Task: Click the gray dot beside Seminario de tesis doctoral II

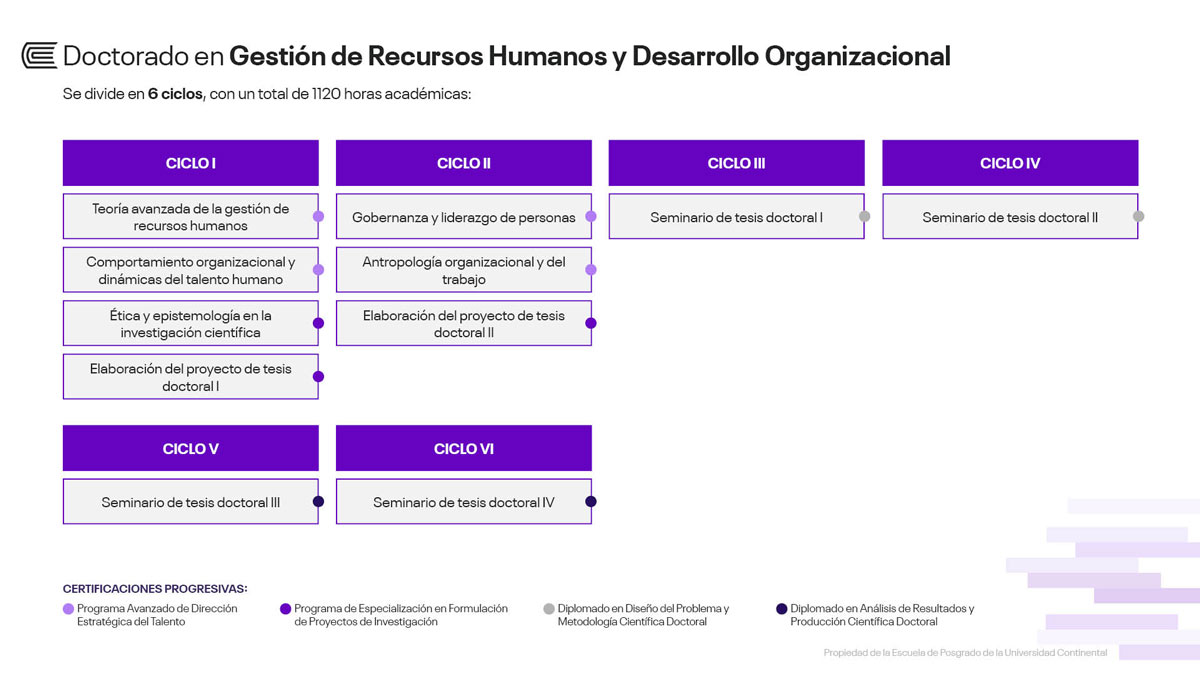Action: [1138, 216]
